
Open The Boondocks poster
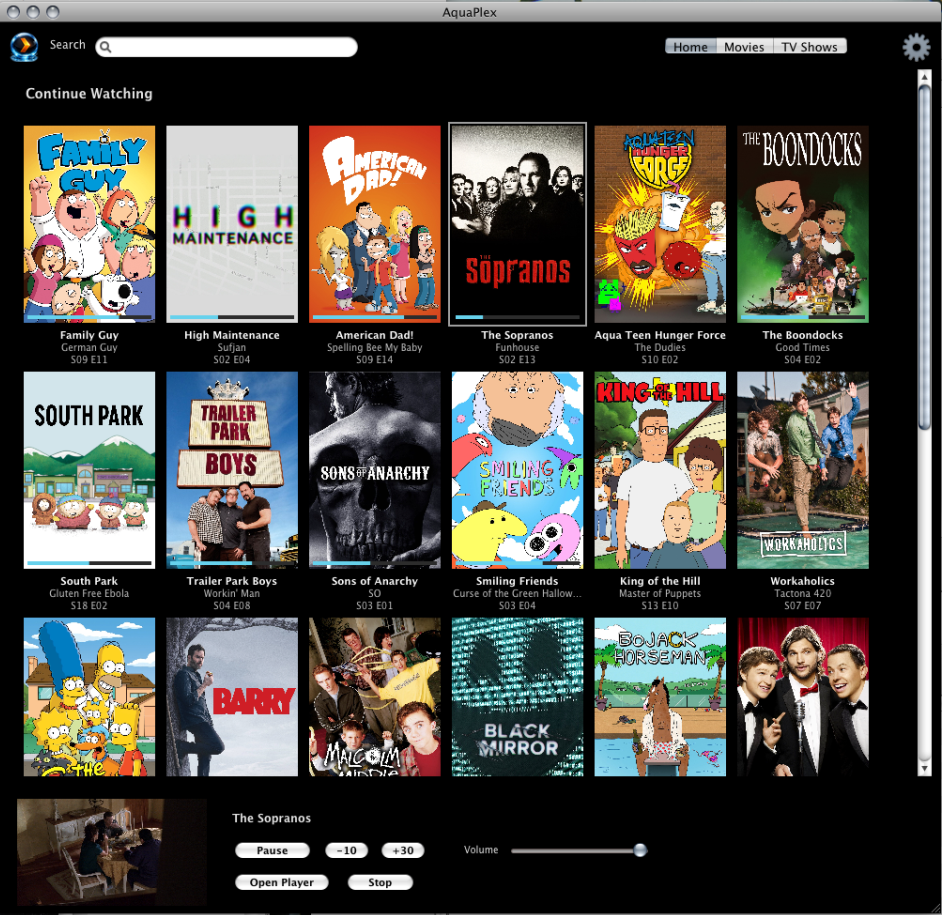(x=803, y=224)
